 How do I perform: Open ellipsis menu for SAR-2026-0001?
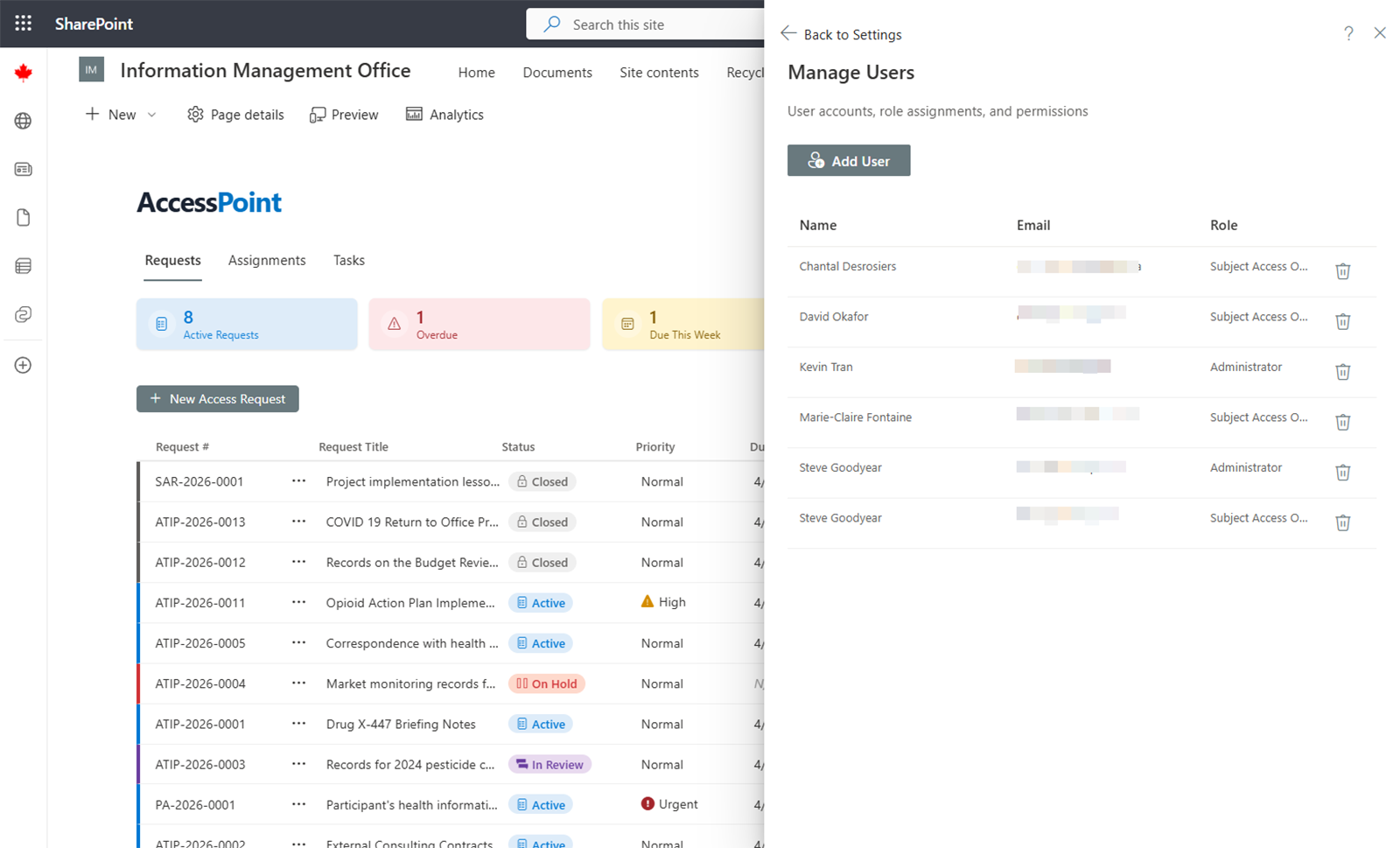point(298,481)
